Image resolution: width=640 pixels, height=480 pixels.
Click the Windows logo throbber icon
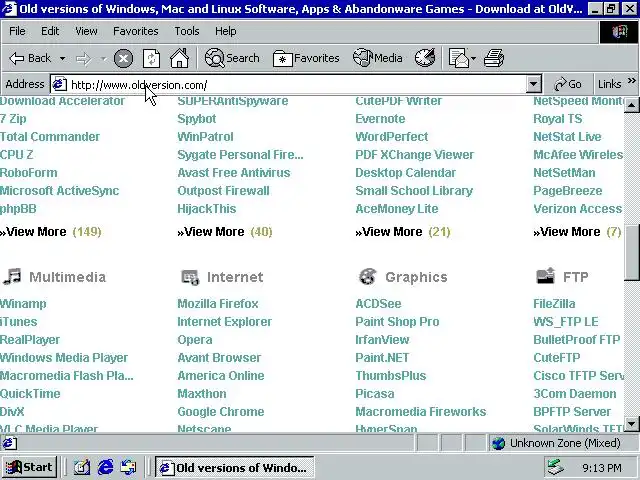(619, 32)
